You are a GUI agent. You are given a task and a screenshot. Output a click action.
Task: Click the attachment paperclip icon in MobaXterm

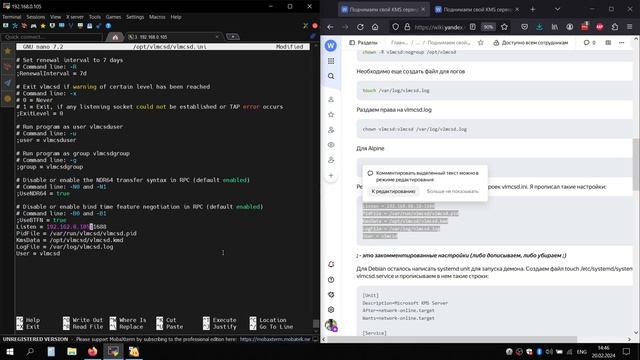[x=313, y=37]
